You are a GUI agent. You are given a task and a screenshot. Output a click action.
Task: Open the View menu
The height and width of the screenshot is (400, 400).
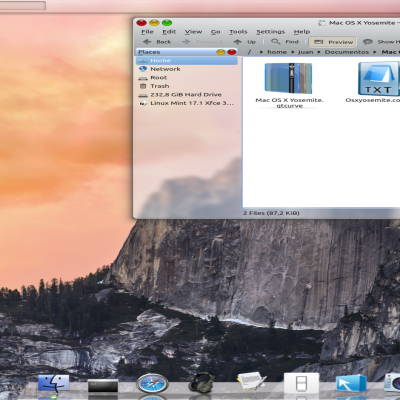(193, 32)
